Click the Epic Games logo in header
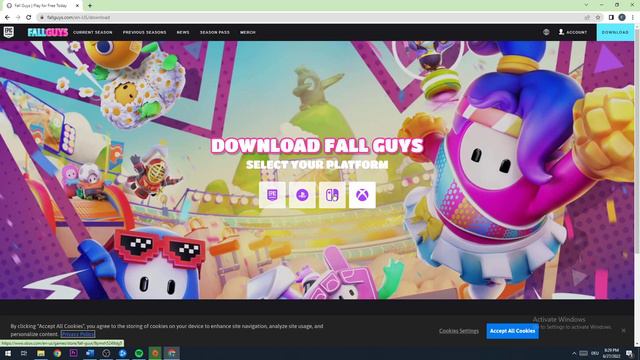The width and height of the screenshot is (640, 360). (x=9, y=32)
